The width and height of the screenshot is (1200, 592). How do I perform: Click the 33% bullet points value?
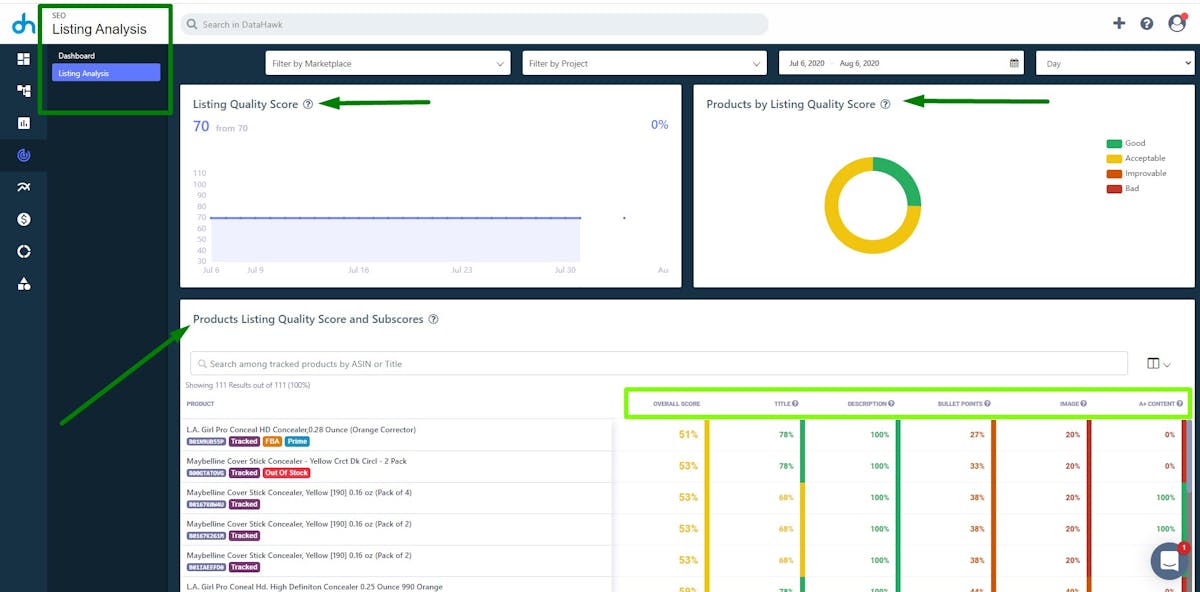[x=977, y=466]
